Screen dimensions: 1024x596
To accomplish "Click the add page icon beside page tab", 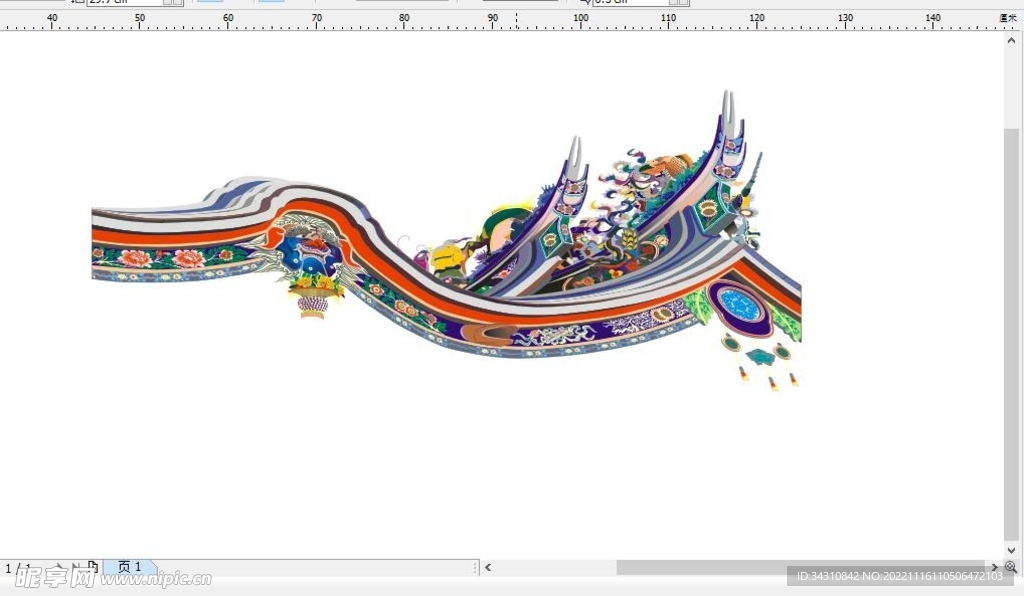I will [x=93, y=567].
